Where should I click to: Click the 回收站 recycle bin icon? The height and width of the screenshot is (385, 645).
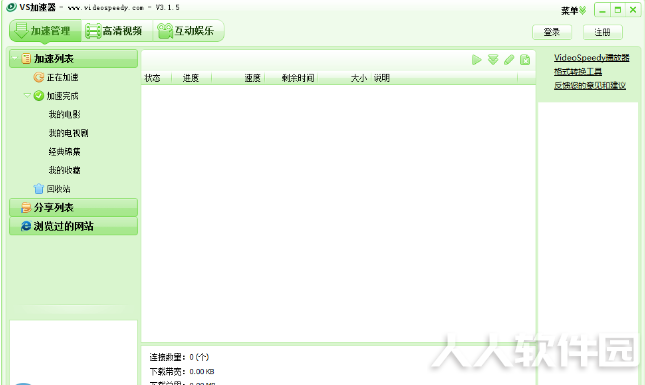pos(39,189)
